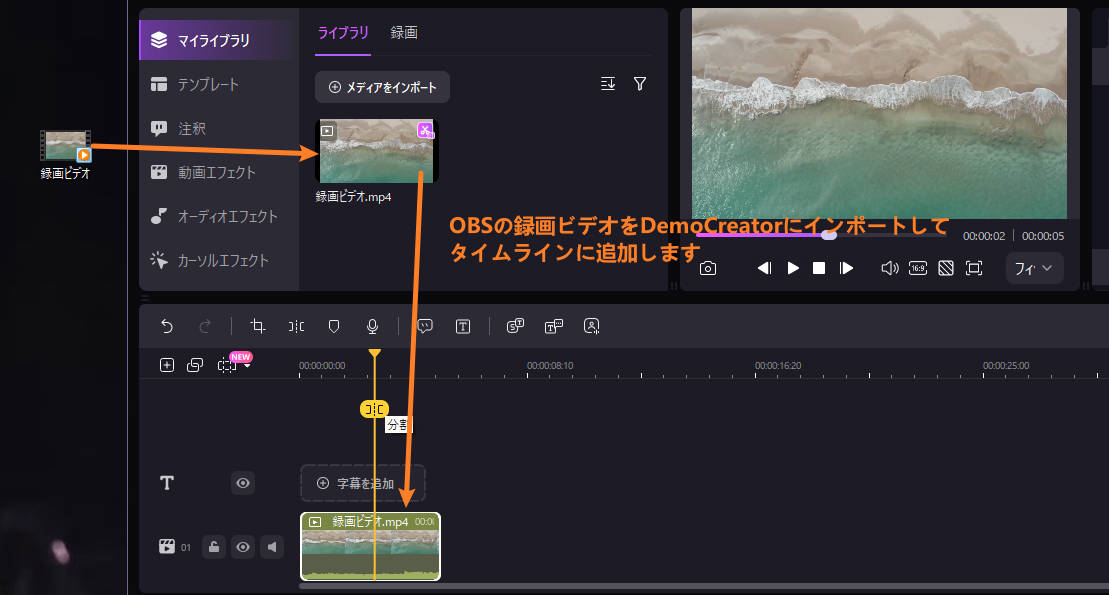Mute audio on video track 01
The width and height of the screenshot is (1109, 595).
pyautogui.click(x=272, y=547)
